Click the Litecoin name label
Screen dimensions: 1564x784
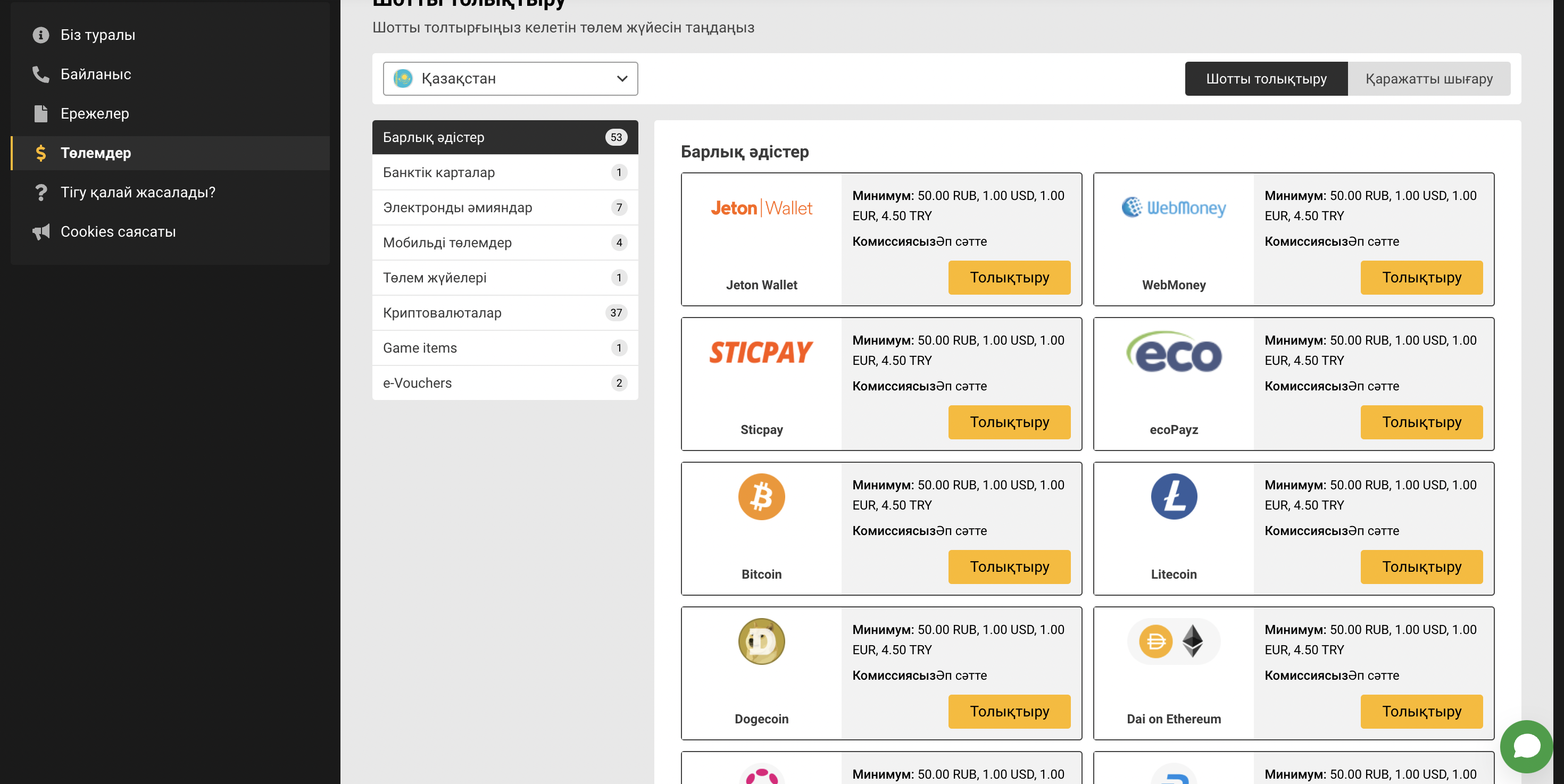[1174, 574]
